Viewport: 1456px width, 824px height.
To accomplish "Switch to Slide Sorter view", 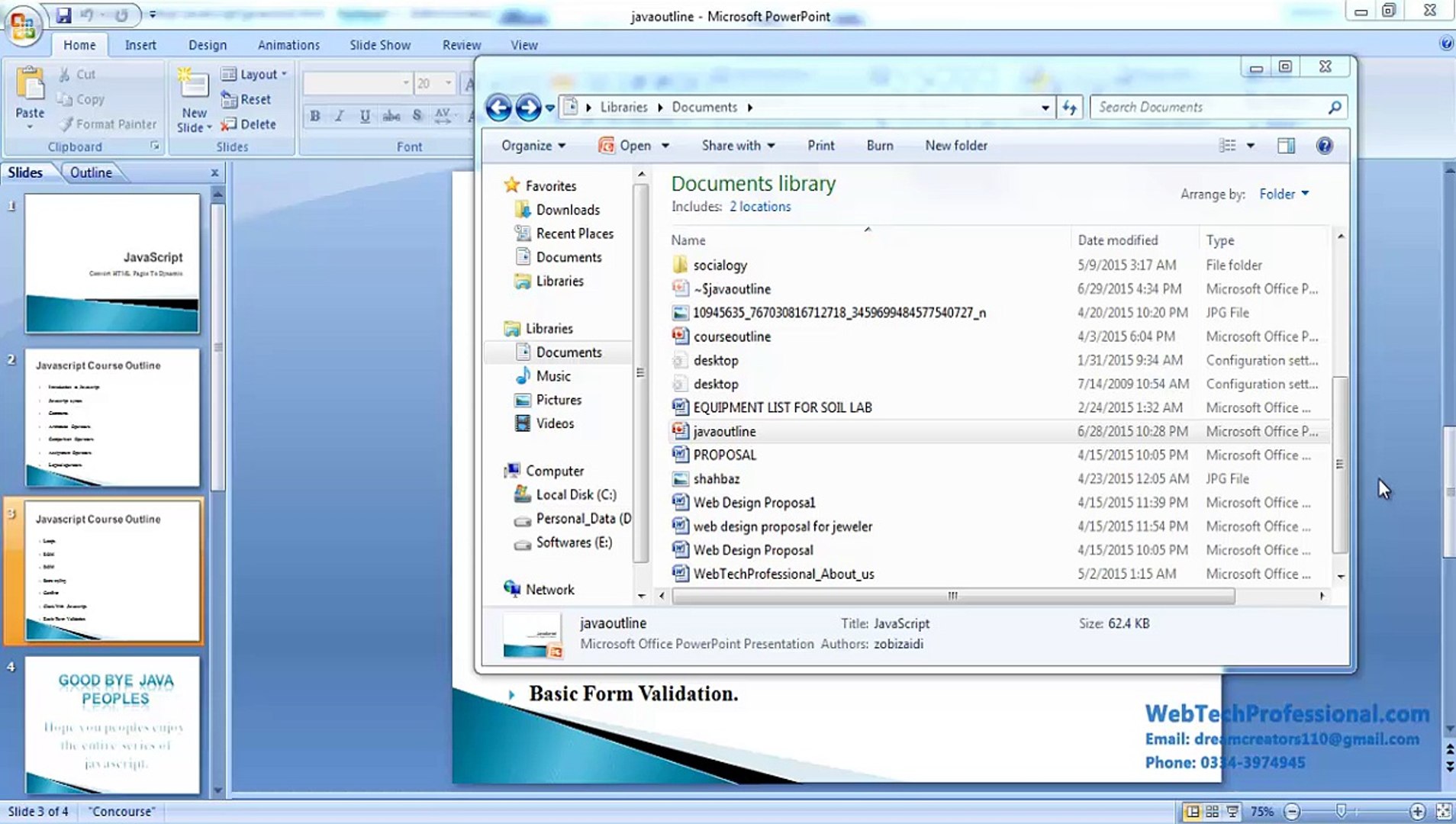I will coord(1212,811).
